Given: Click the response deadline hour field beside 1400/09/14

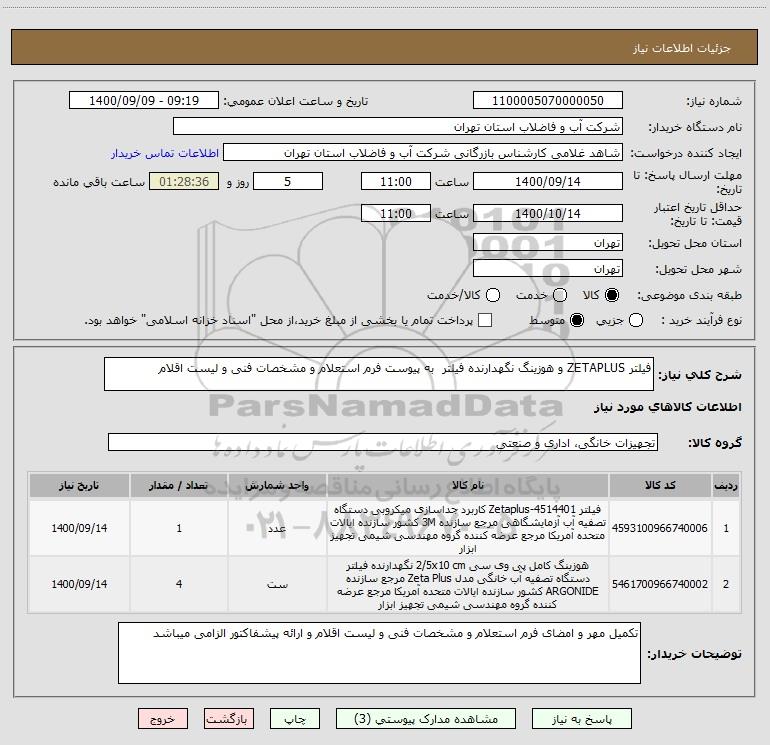Looking at the screenshot, I should point(396,181).
